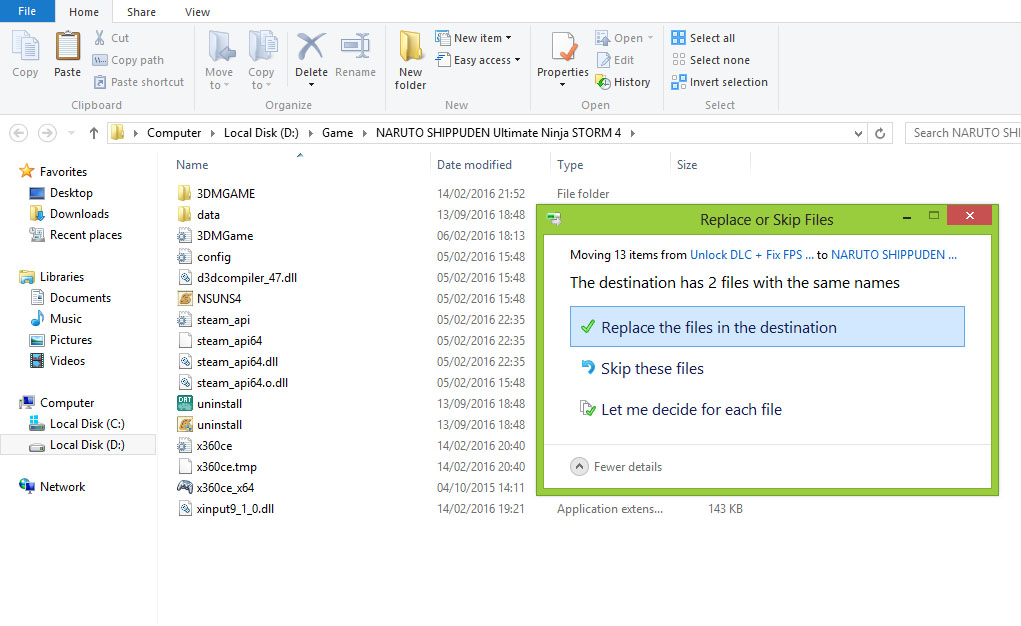The height and width of the screenshot is (626, 1021).
Task: Open the New item dropdown
Action: (x=473, y=38)
